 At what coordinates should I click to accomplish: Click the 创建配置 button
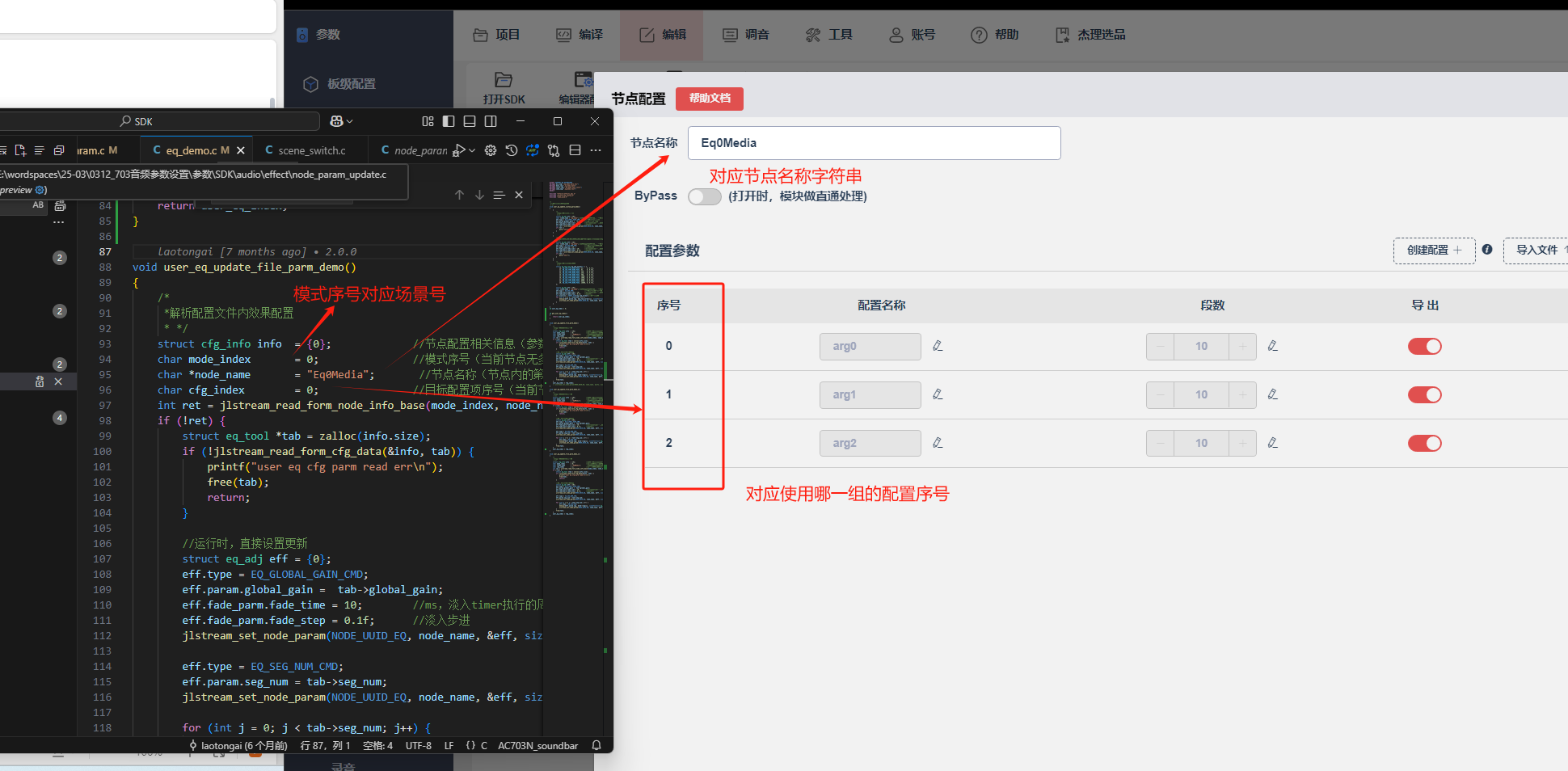(x=1435, y=251)
